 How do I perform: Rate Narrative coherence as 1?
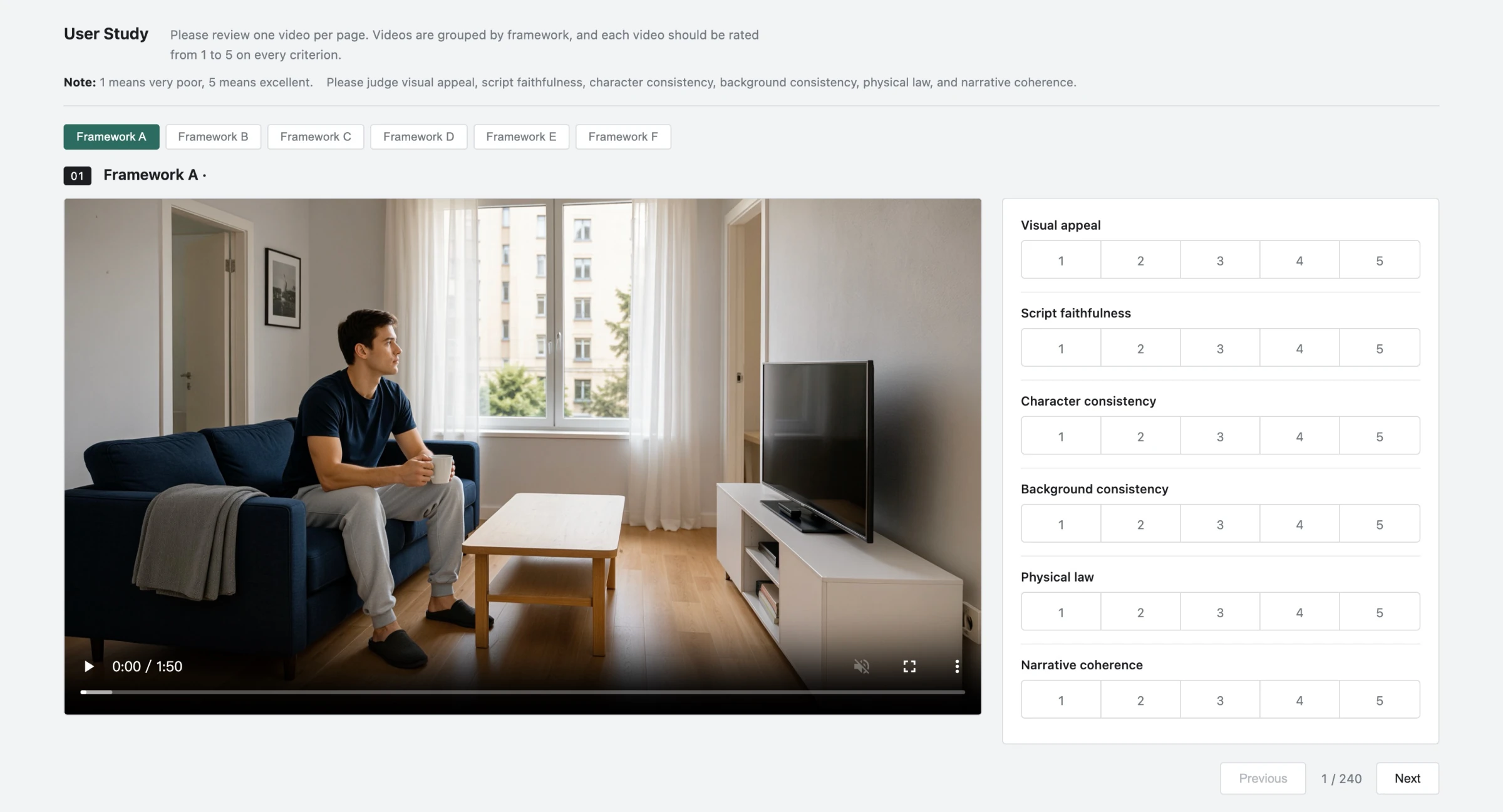[1061, 699]
